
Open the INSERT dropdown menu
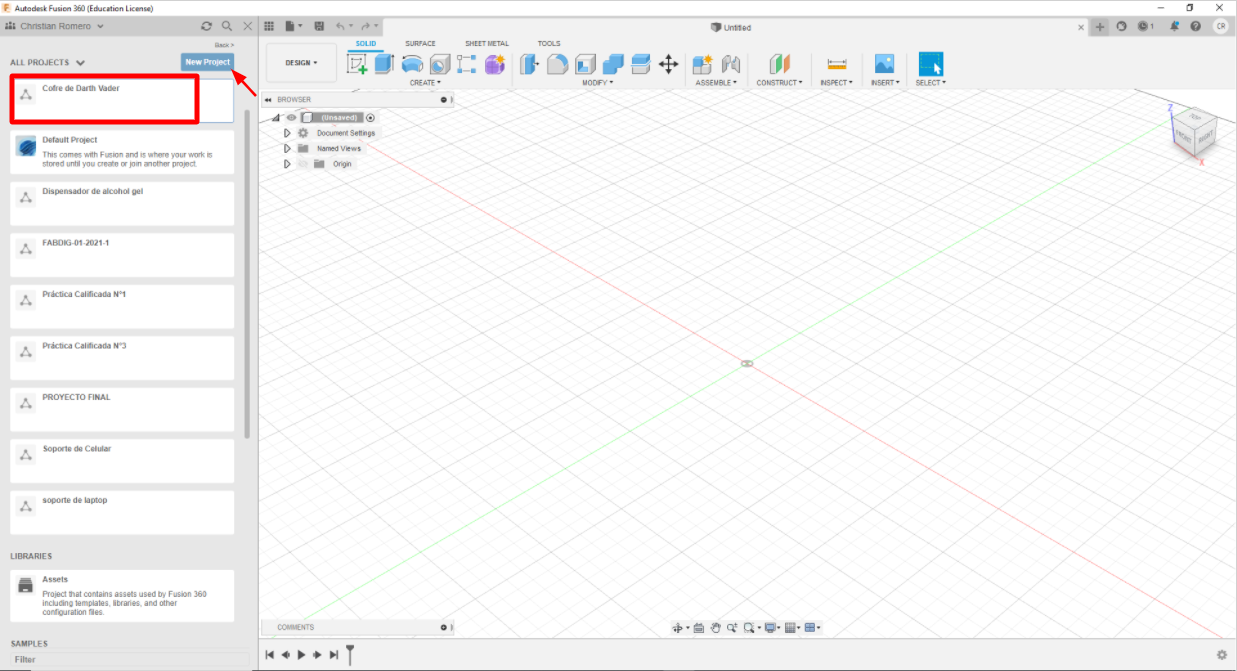tap(885, 83)
